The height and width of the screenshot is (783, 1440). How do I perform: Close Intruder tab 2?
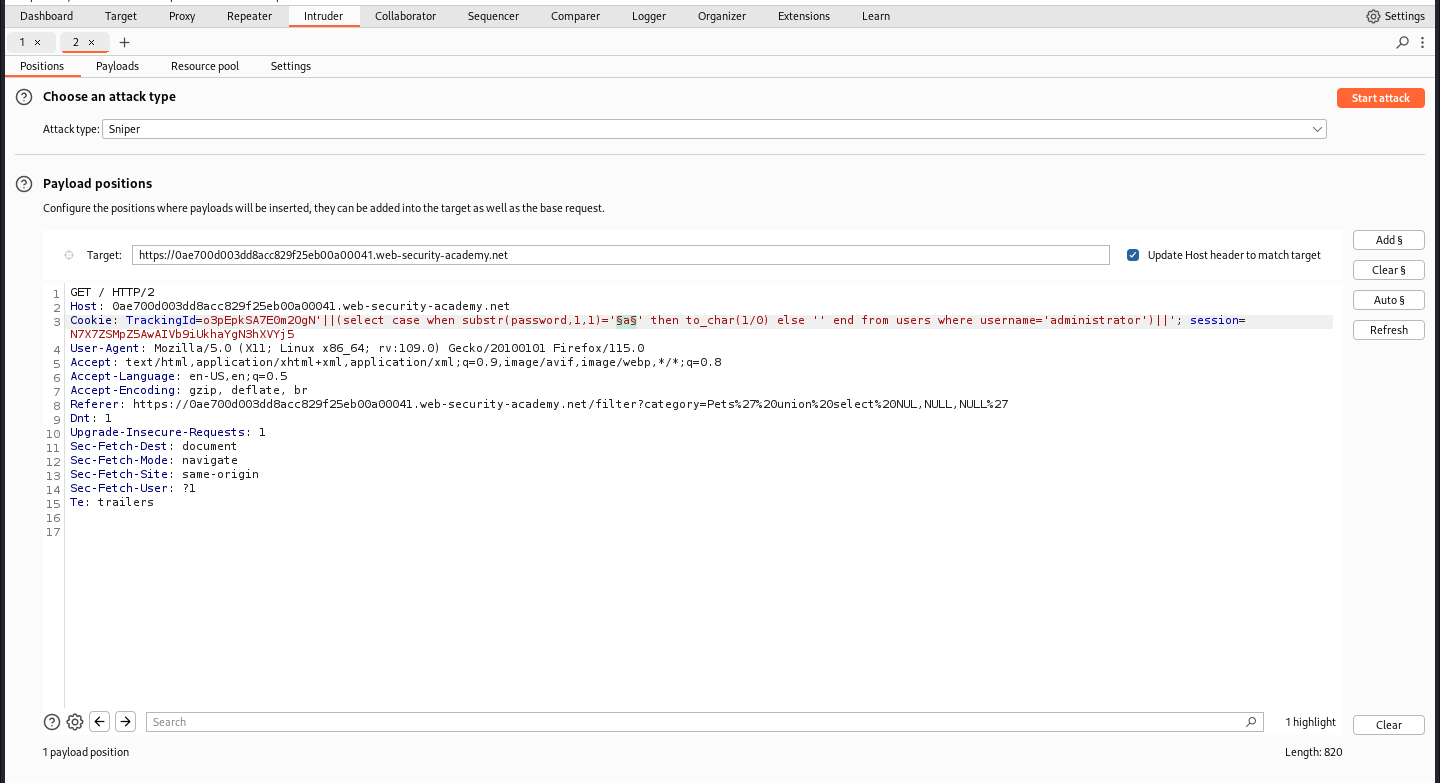(x=91, y=42)
